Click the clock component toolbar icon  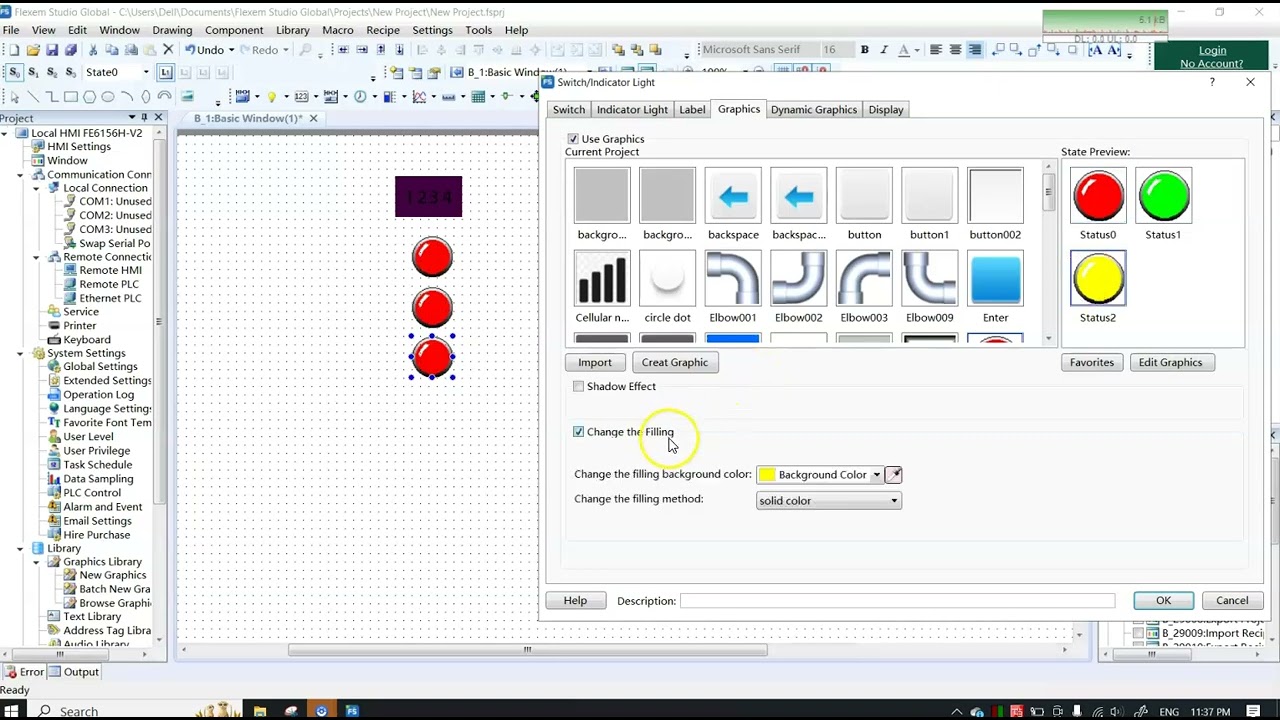coord(360,97)
